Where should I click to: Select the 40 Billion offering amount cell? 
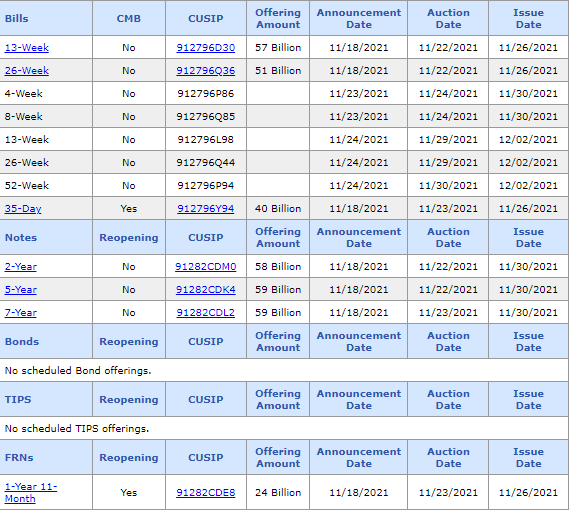click(x=278, y=209)
